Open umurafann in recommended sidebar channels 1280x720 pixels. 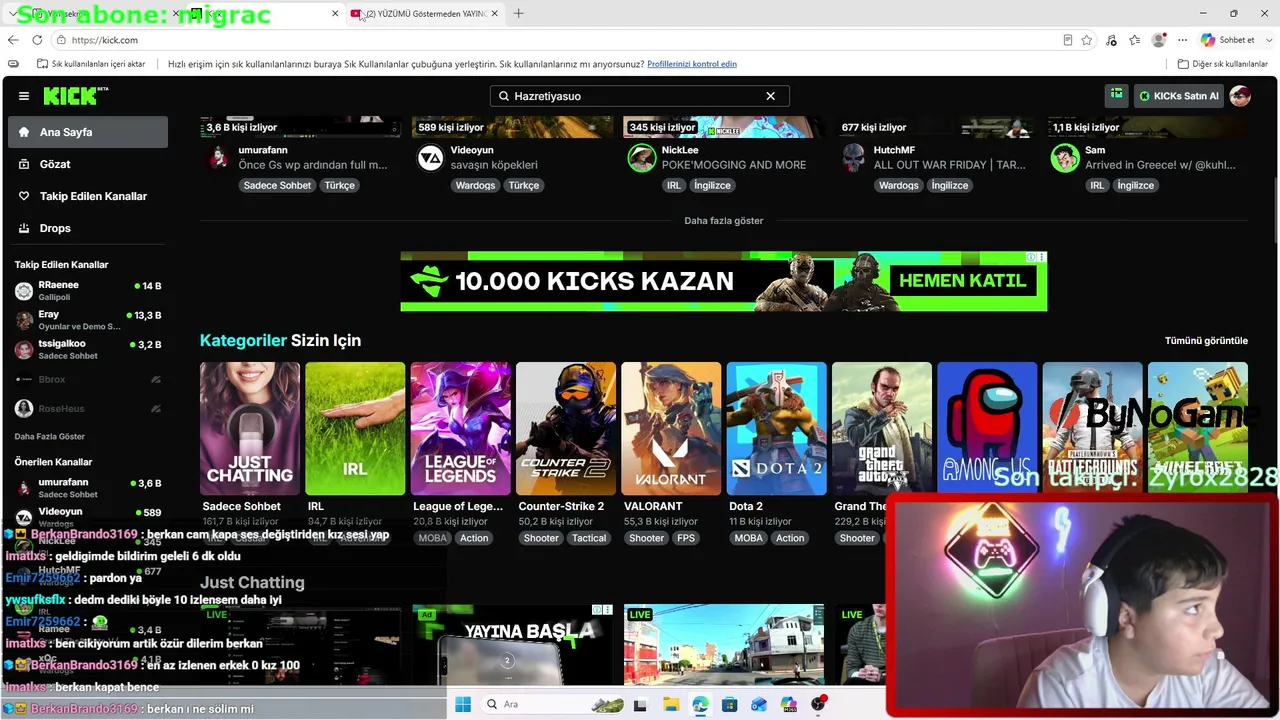click(x=88, y=488)
